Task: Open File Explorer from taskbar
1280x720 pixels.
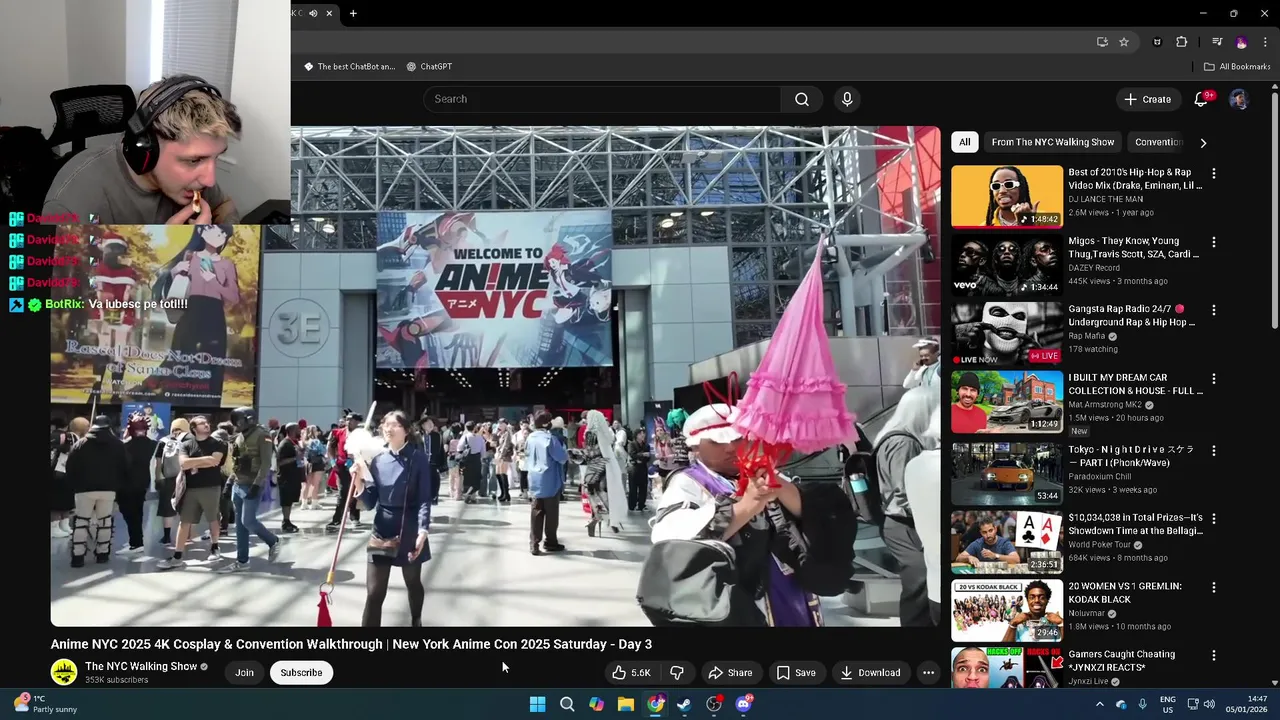Action: click(625, 704)
